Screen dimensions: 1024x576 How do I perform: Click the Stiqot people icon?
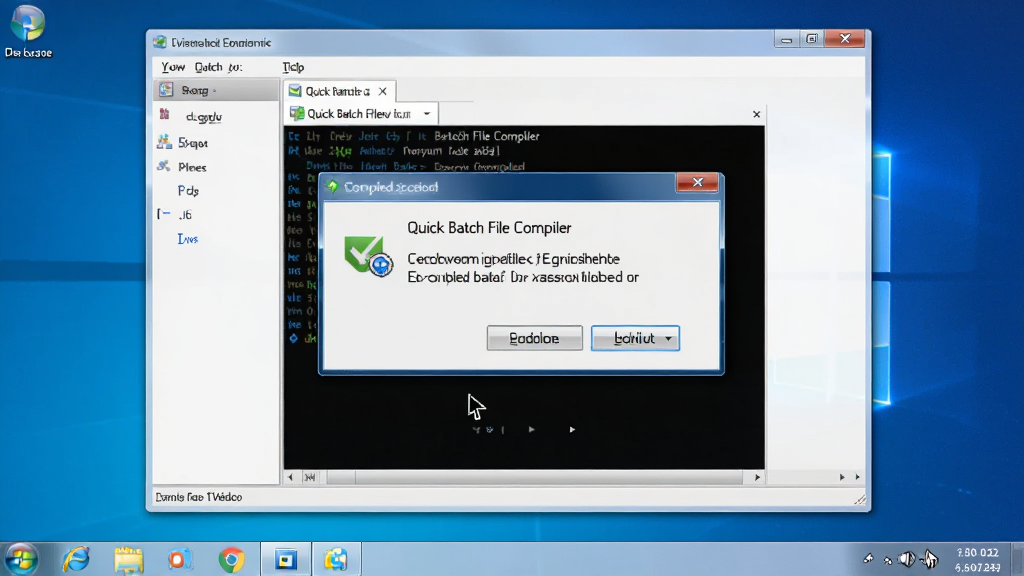click(164, 141)
